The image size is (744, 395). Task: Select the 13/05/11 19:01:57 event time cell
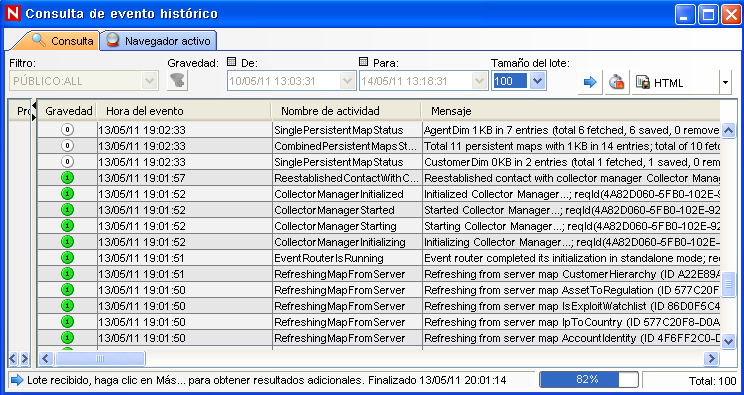coord(185,178)
